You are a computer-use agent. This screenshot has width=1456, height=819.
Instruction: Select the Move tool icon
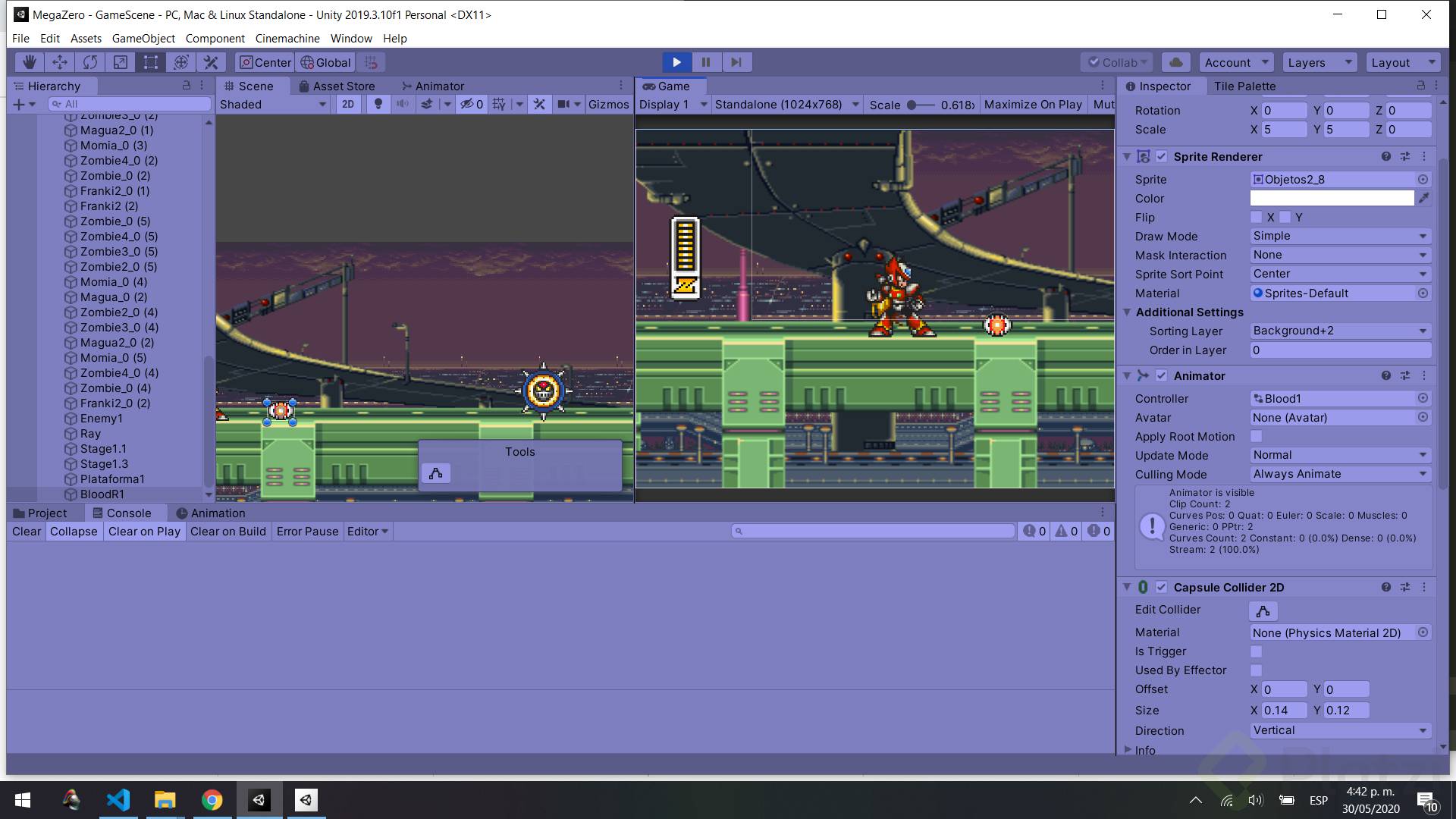[60, 62]
